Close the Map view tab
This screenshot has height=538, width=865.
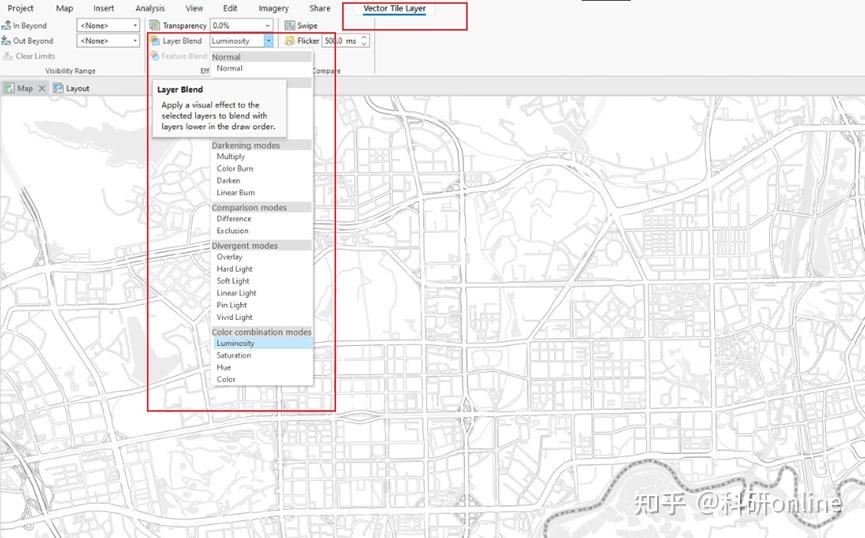(42, 88)
